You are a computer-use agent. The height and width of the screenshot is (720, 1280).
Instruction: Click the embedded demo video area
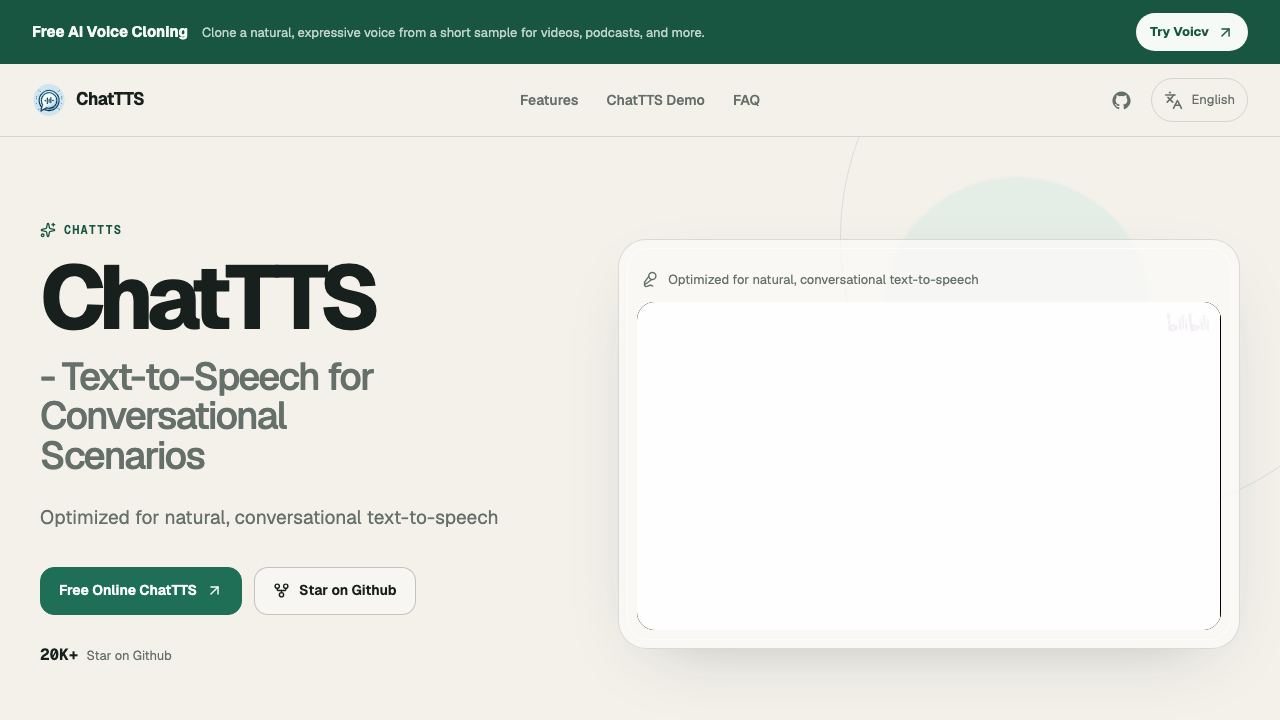[929, 466]
